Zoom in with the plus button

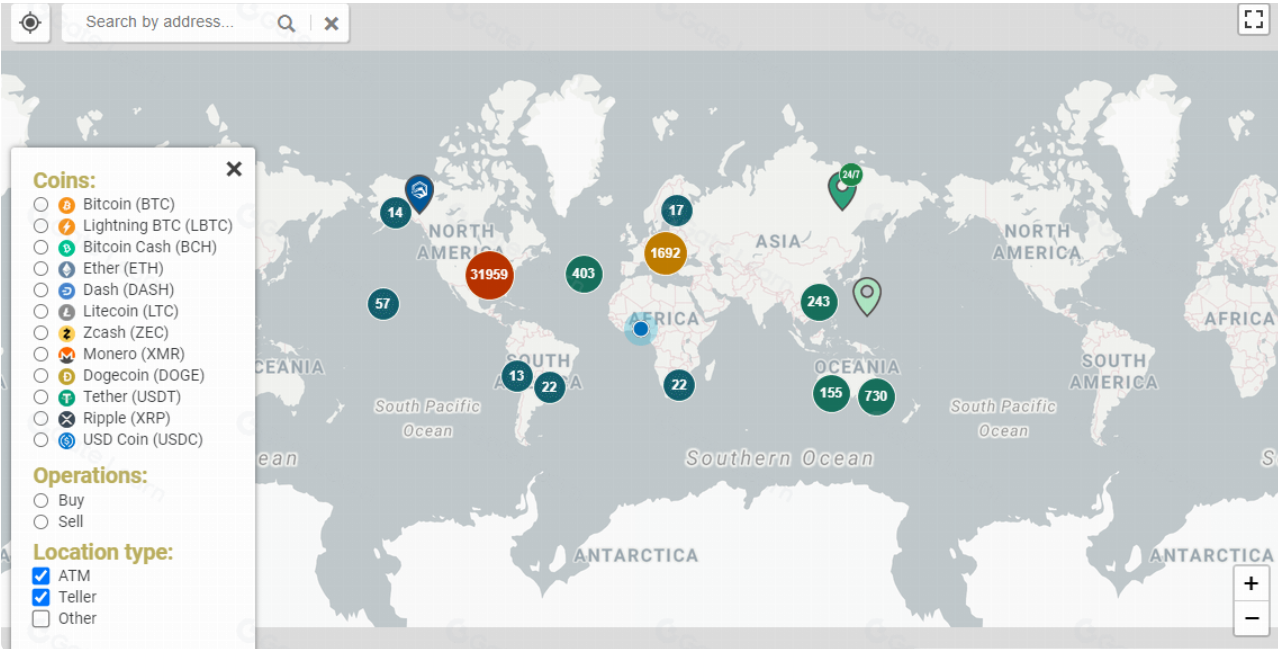click(1251, 584)
